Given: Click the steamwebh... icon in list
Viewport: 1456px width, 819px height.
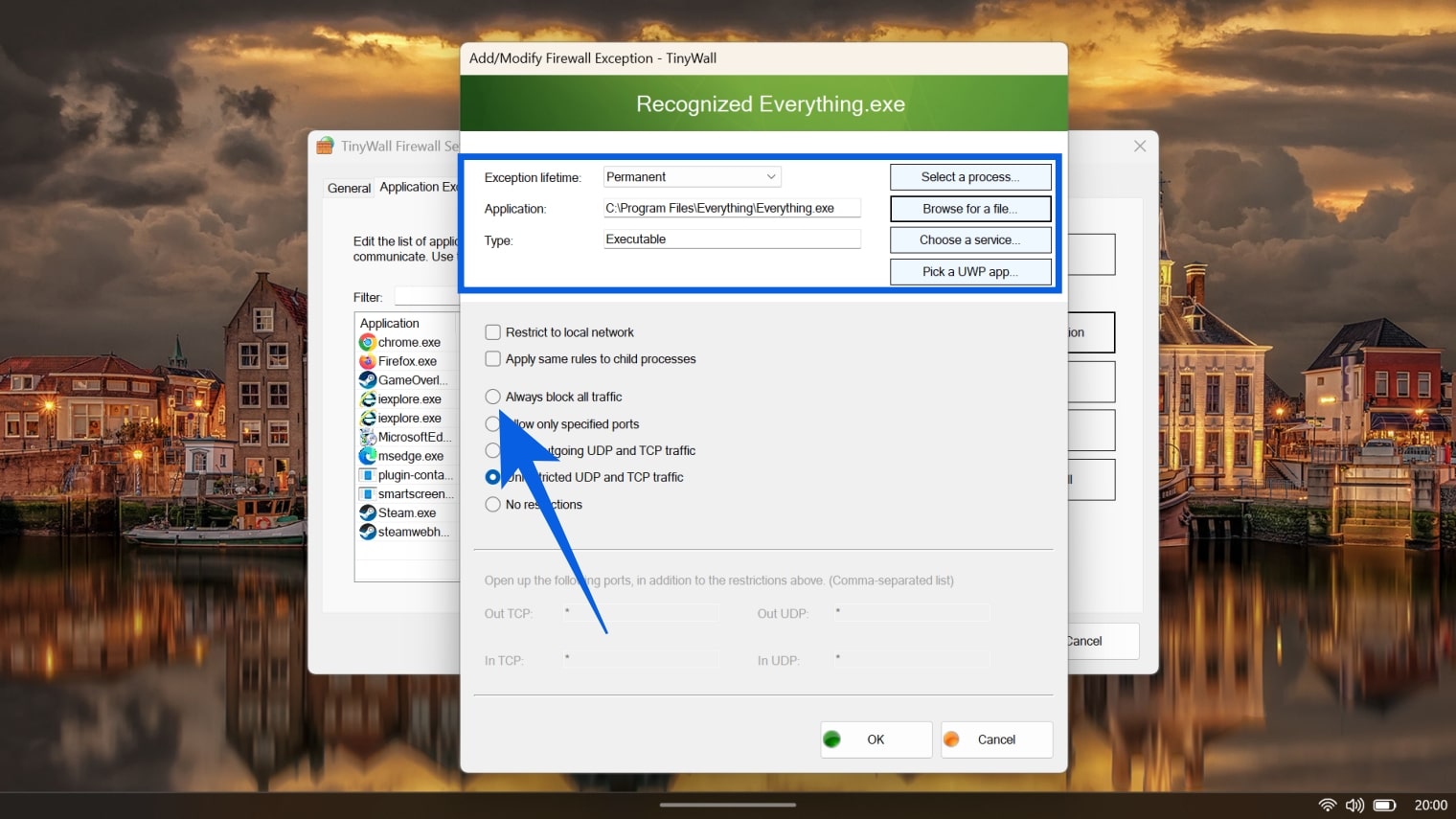Looking at the screenshot, I should [367, 532].
